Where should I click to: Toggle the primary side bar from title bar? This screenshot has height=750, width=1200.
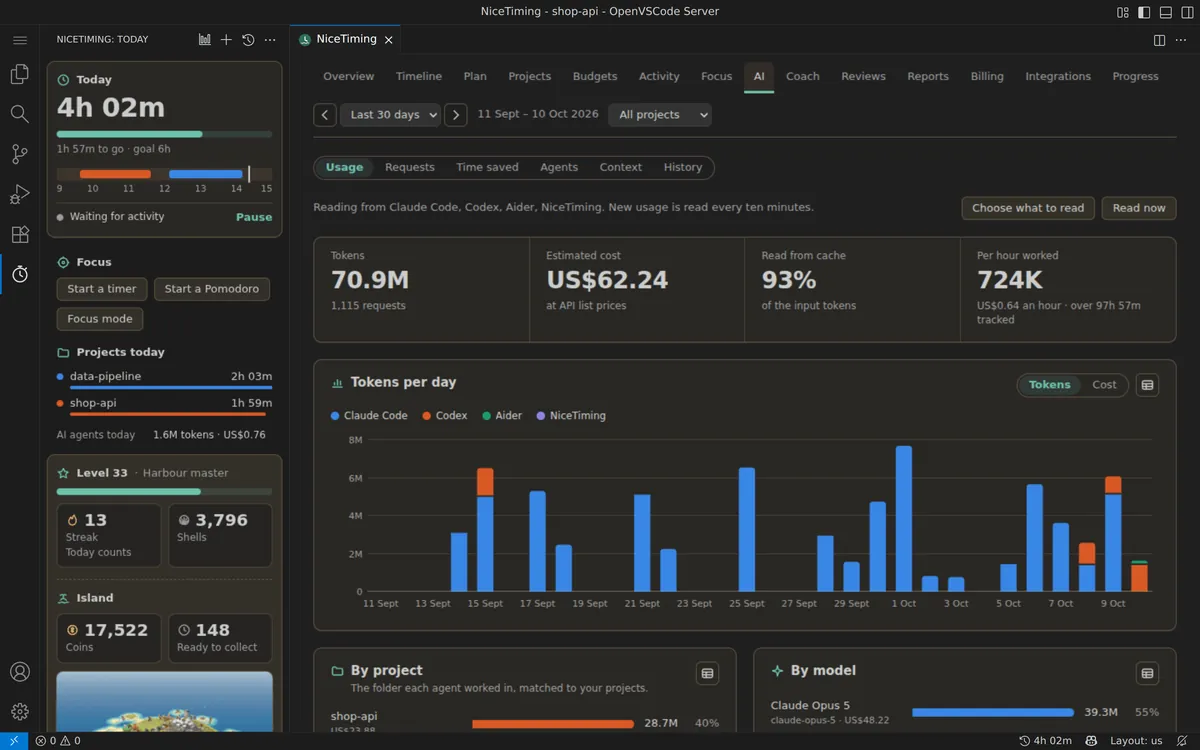coord(1143,12)
